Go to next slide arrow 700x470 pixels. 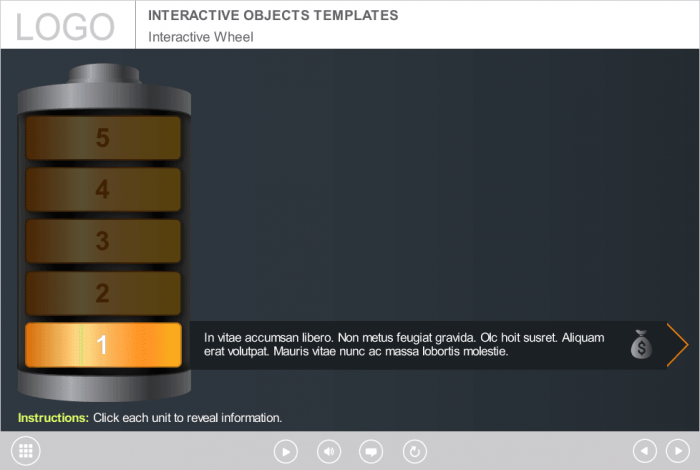[677, 451]
